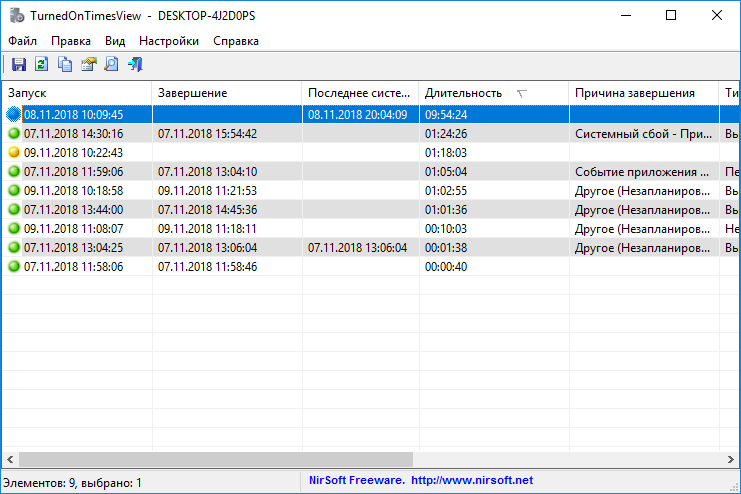This screenshot has width=741, height=494.
Task: Click the green Refresh toolbar icon
Action: (42, 64)
